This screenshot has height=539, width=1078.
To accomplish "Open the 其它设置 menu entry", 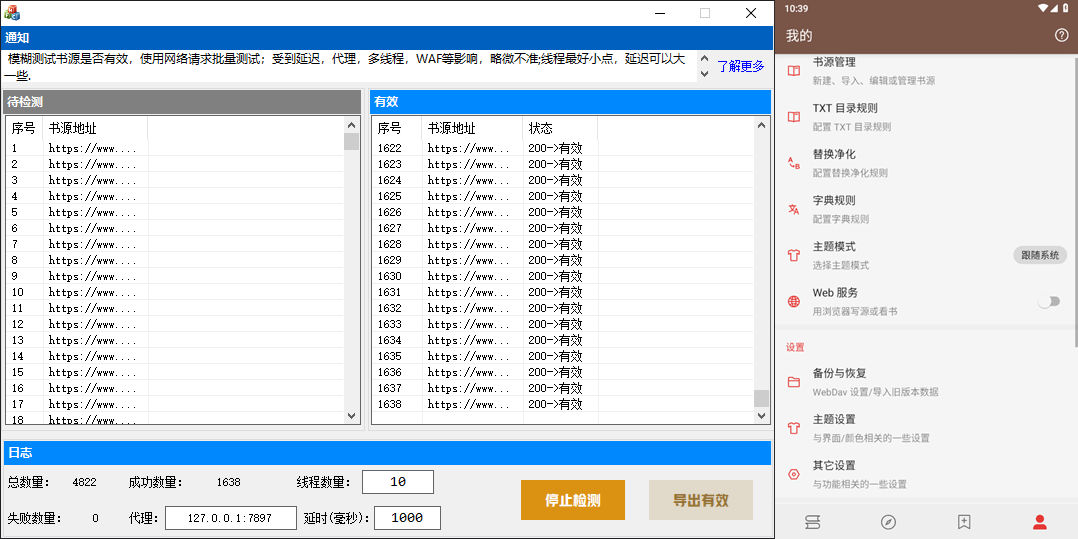I will point(834,474).
